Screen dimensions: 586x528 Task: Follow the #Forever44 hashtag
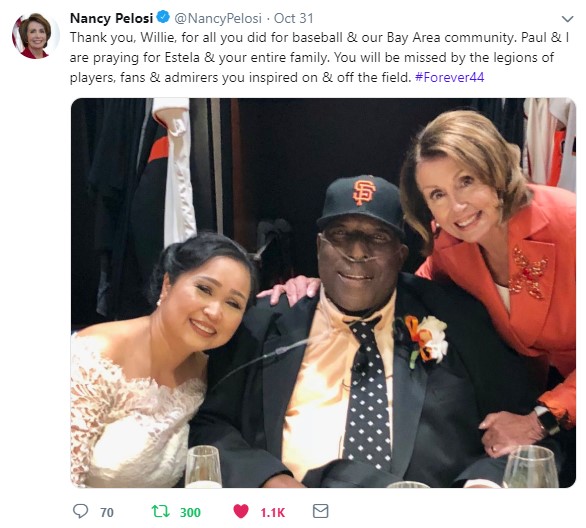450,77
